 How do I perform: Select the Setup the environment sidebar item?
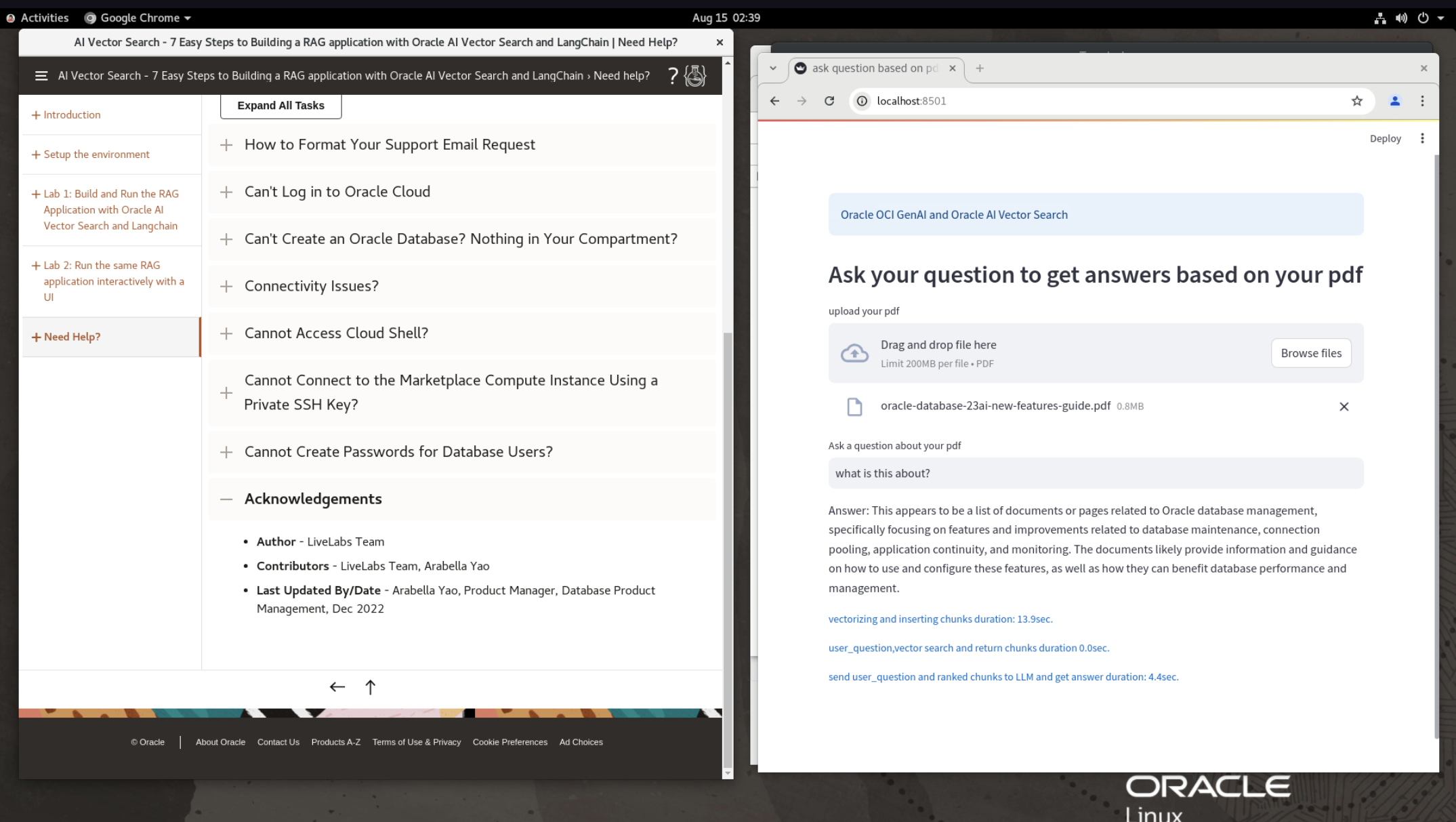pyautogui.click(x=96, y=155)
